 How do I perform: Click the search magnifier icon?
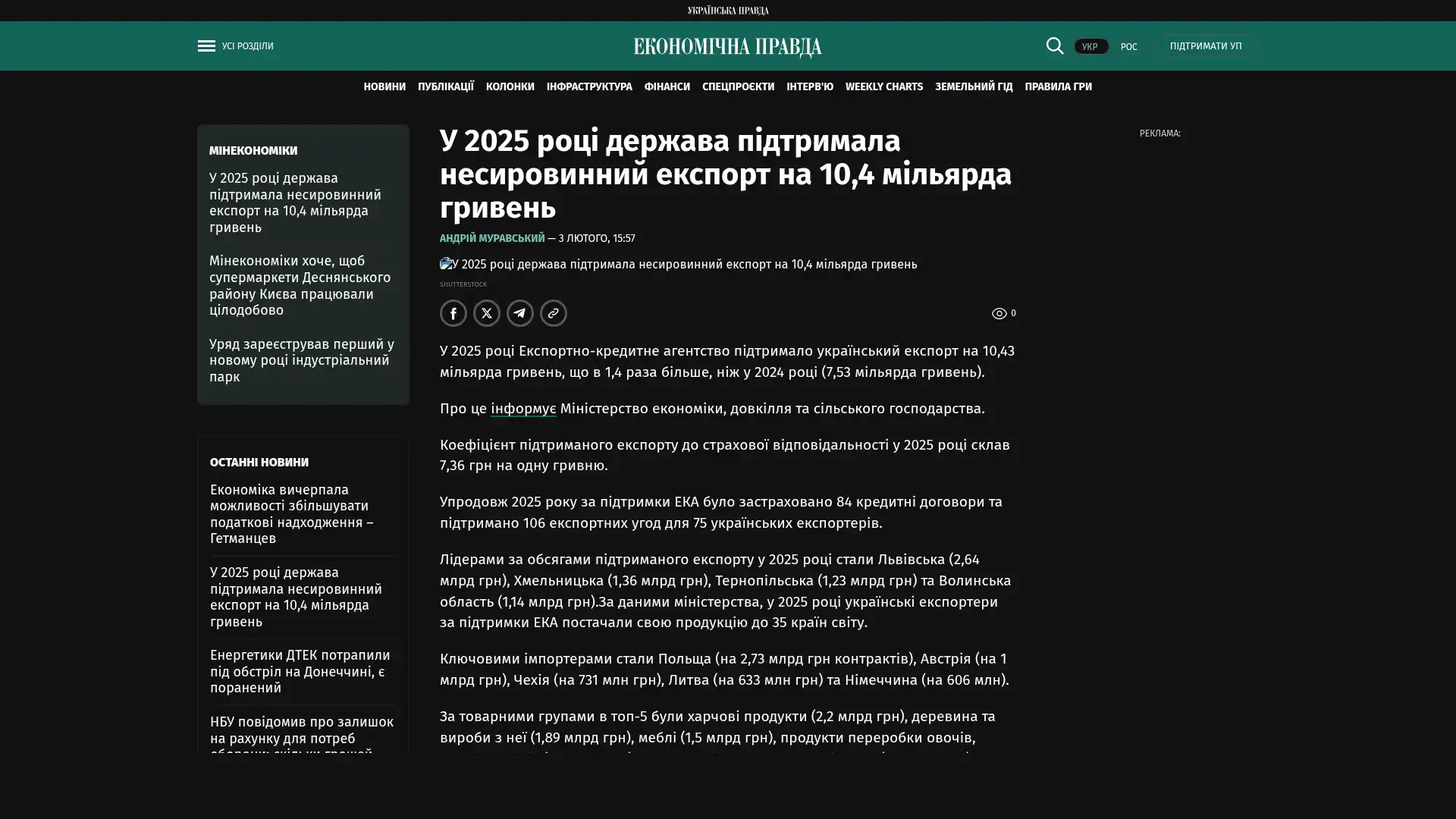pyautogui.click(x=1054, y=45)
